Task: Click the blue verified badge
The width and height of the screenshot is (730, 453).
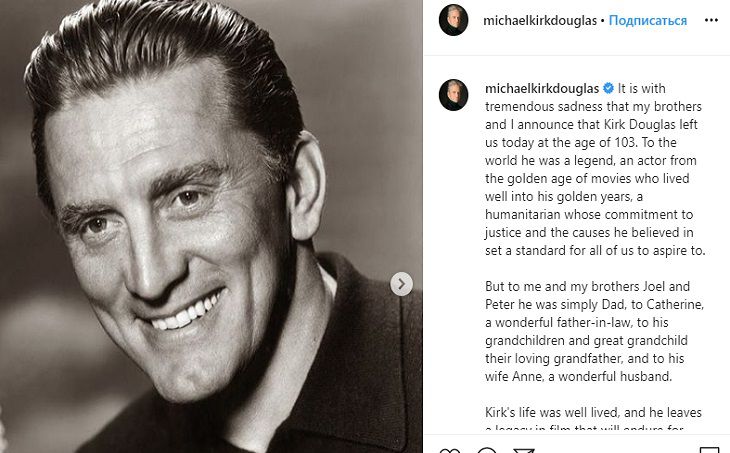Action: [608, 88]
